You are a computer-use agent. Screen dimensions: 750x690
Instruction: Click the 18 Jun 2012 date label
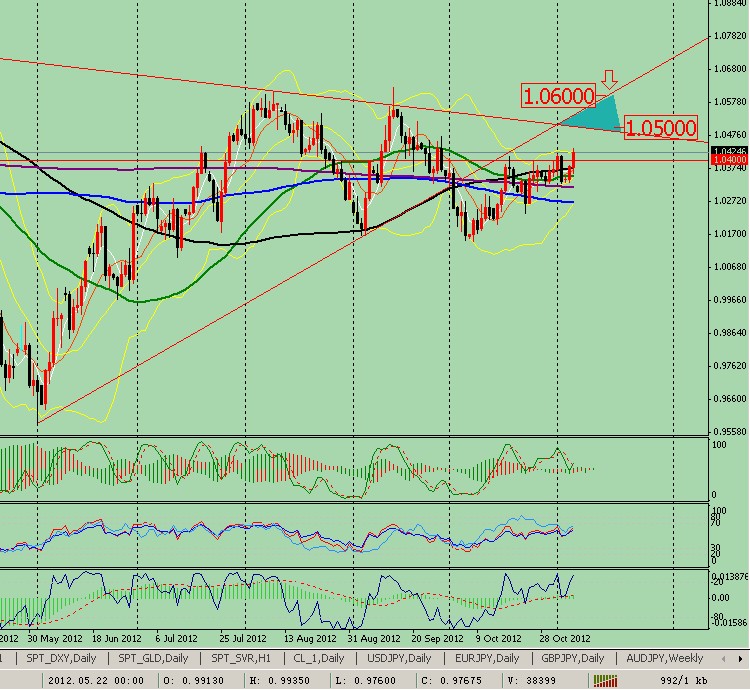tap(117, 639)
